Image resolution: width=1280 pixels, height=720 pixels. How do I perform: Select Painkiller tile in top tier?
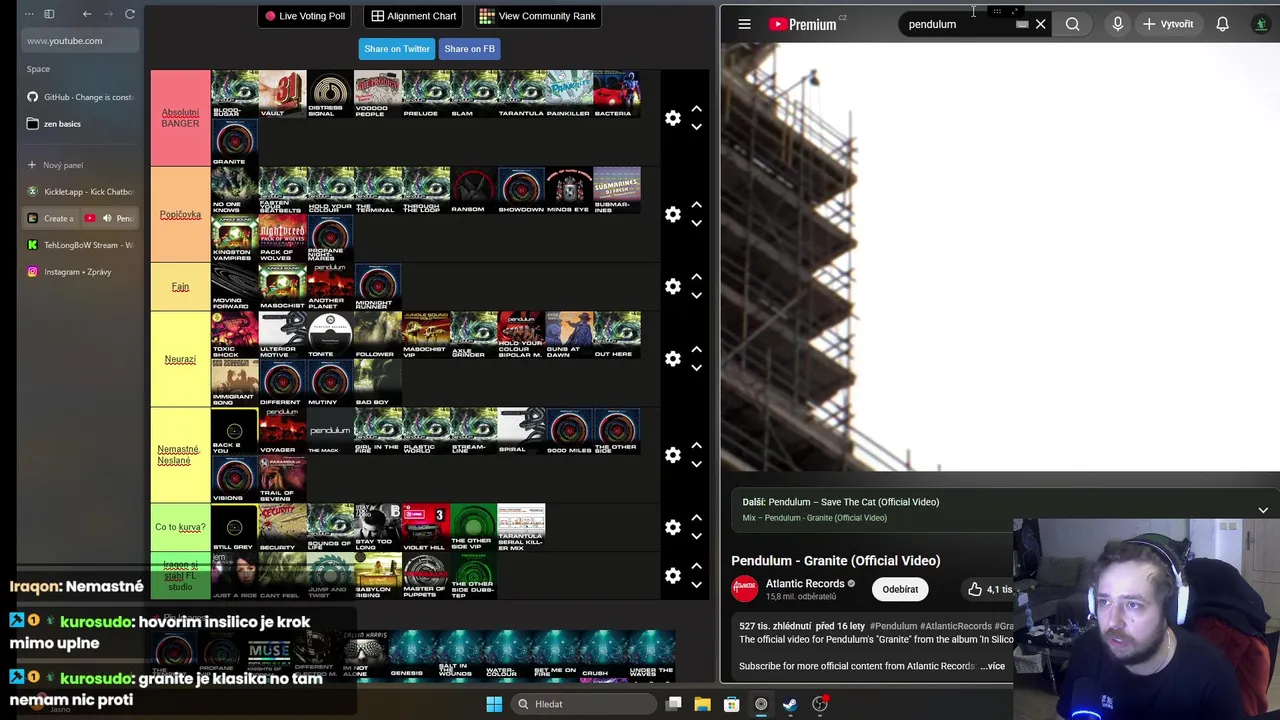point(569,94)
